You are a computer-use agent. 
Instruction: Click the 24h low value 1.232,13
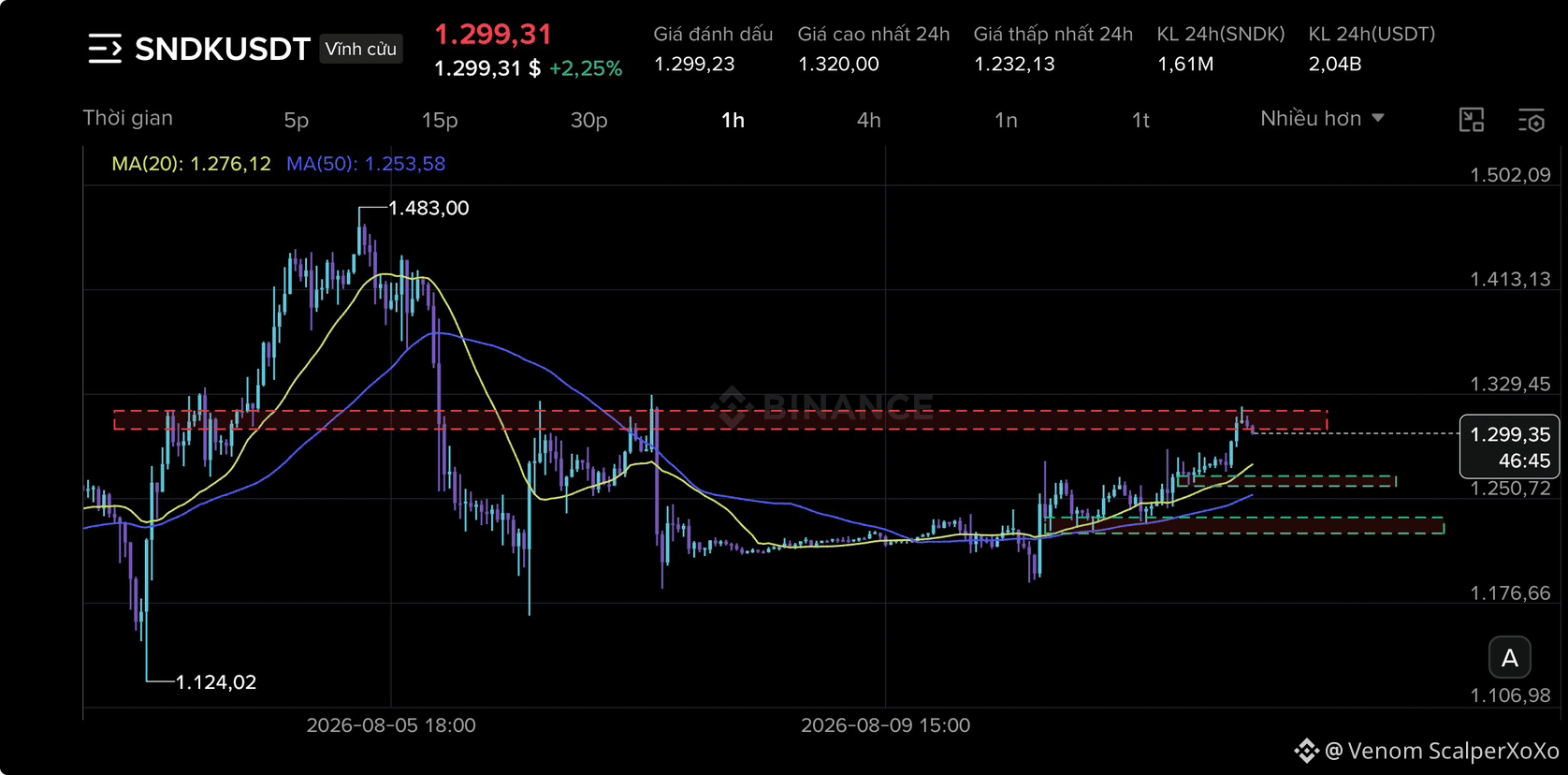1014,64
